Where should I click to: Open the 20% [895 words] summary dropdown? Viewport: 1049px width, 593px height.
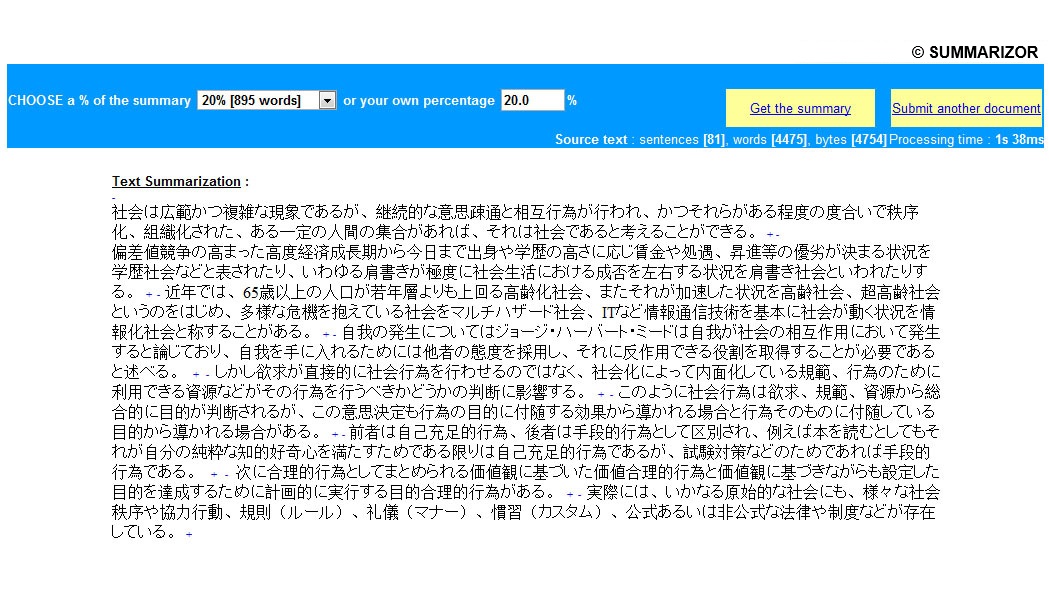click(x=266, y=100)
